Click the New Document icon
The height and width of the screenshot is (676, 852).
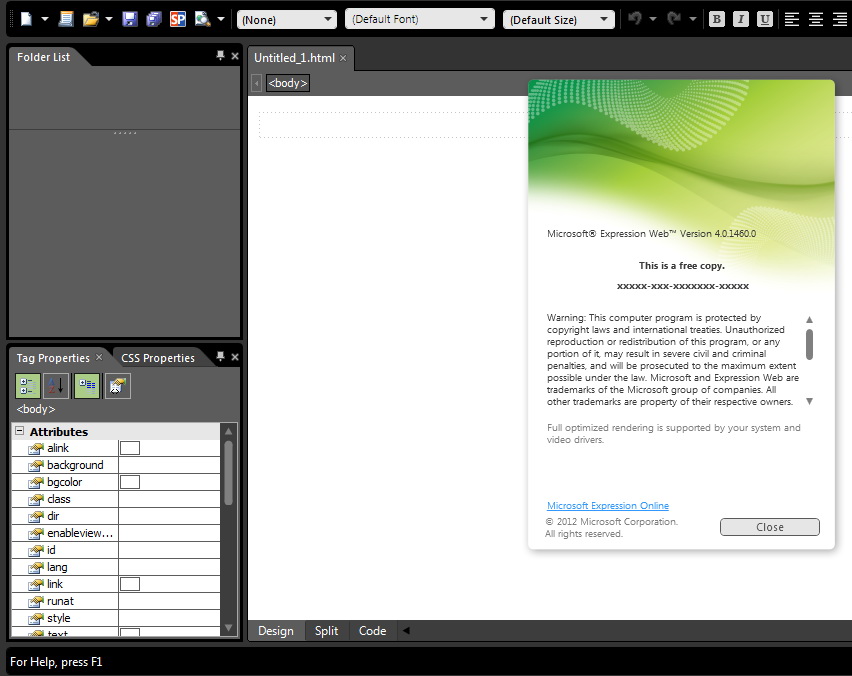(26, 19)
